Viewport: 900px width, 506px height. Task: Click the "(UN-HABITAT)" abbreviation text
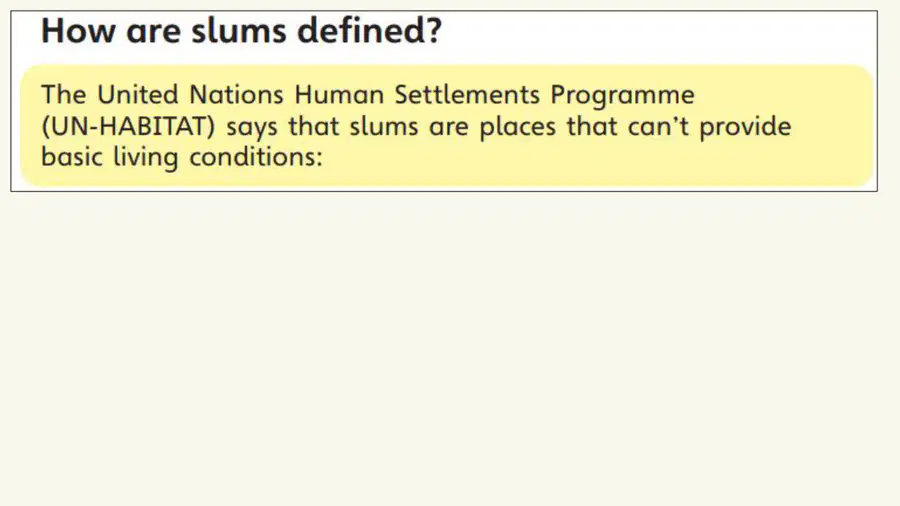click(x=128, y=127)
